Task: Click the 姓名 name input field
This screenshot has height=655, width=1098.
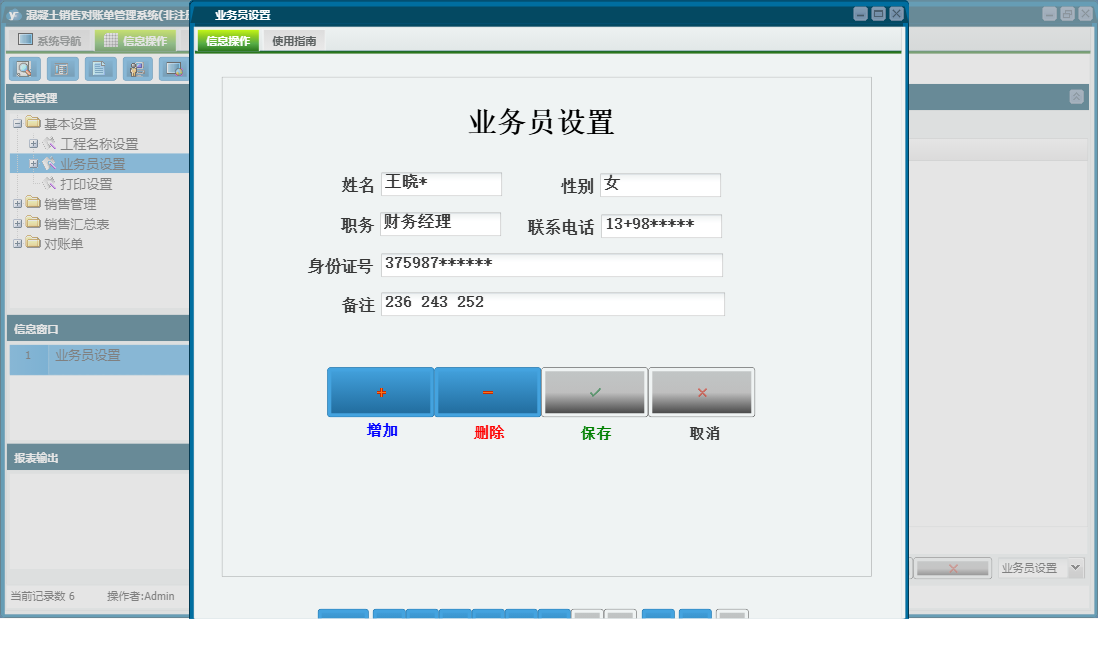Action: 441,183
